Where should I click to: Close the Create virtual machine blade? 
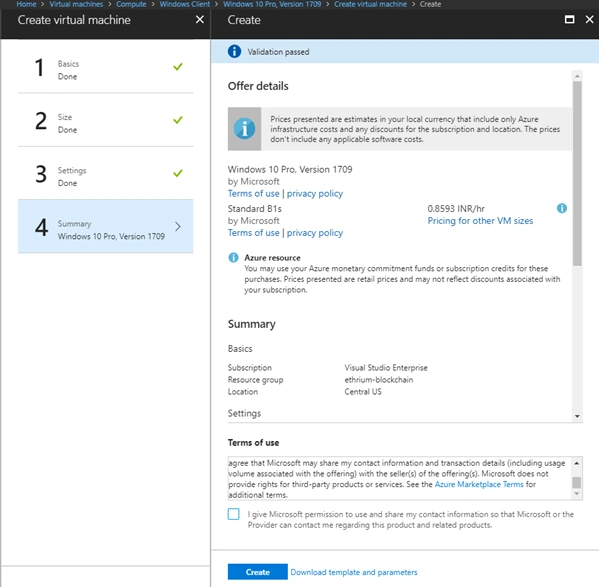coord(200,19)
